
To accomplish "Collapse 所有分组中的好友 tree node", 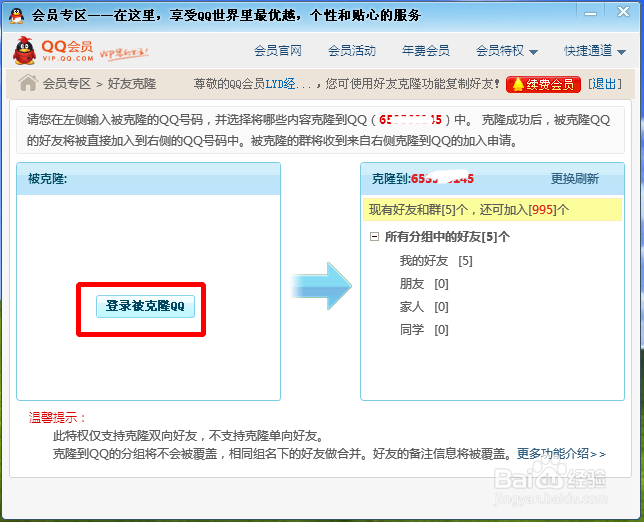I will [374, 237].
